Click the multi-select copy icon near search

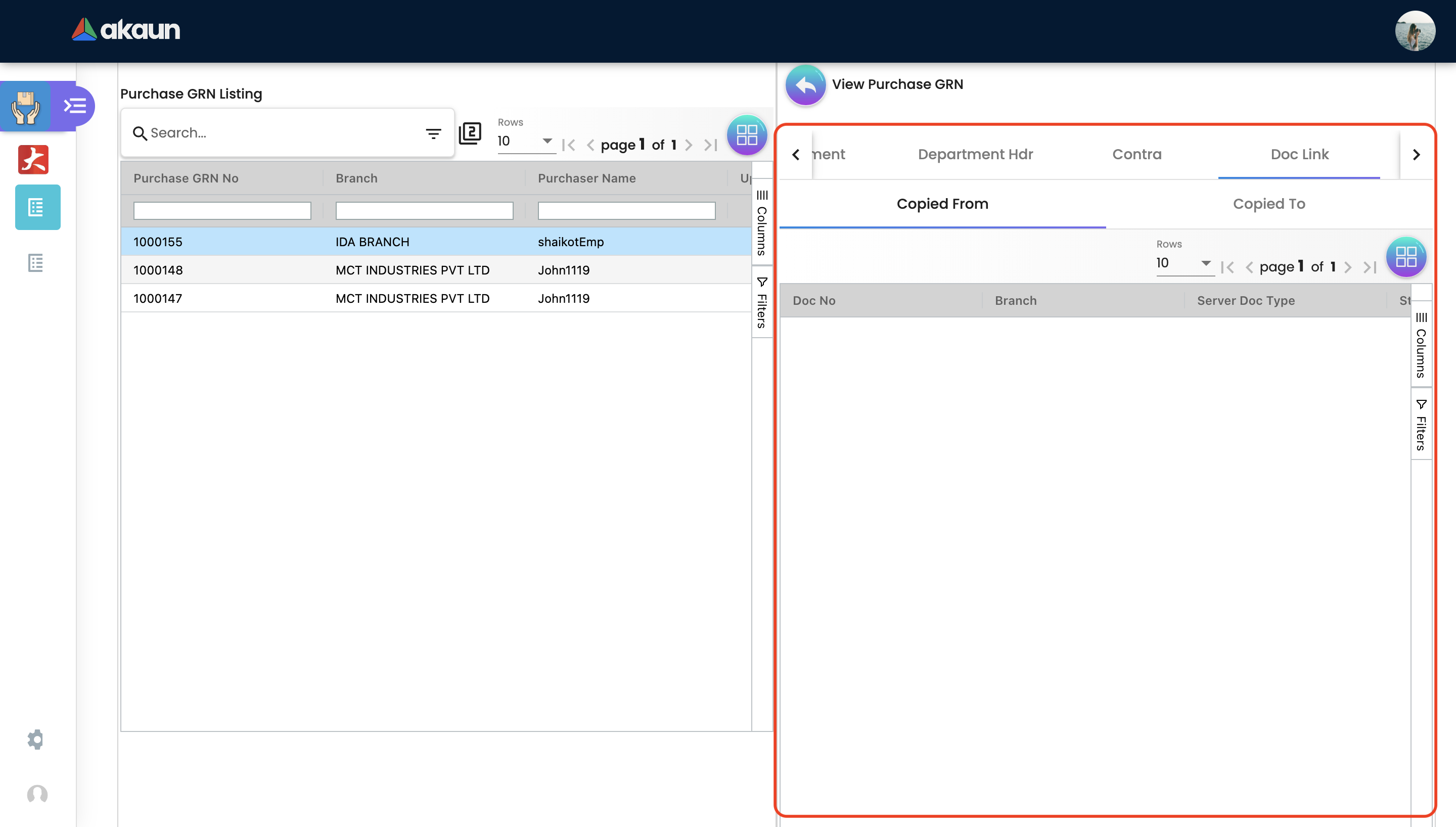tap(470, 133)
